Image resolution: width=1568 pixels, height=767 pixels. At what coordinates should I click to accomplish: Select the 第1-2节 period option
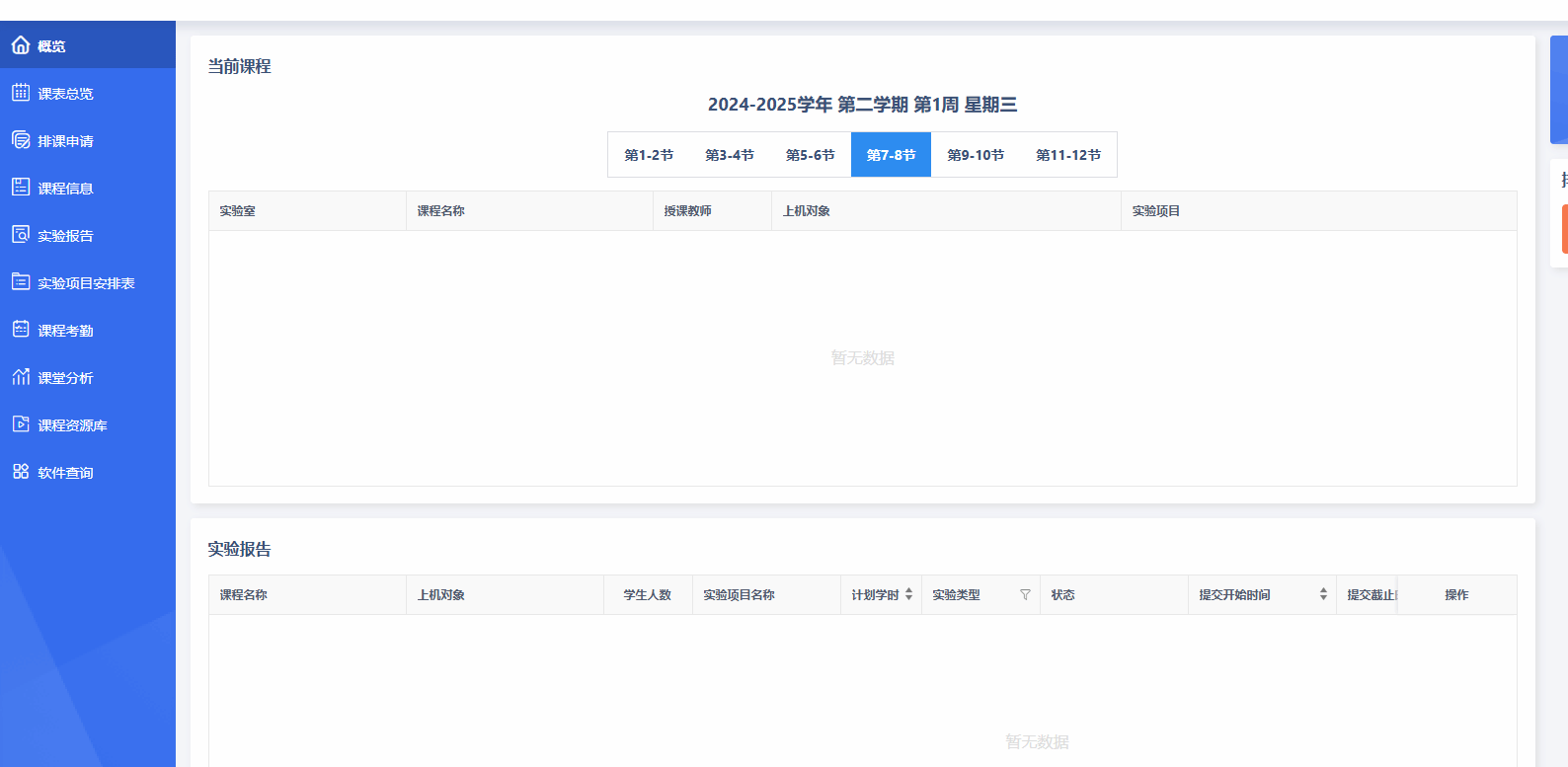(x=649, y=155)
